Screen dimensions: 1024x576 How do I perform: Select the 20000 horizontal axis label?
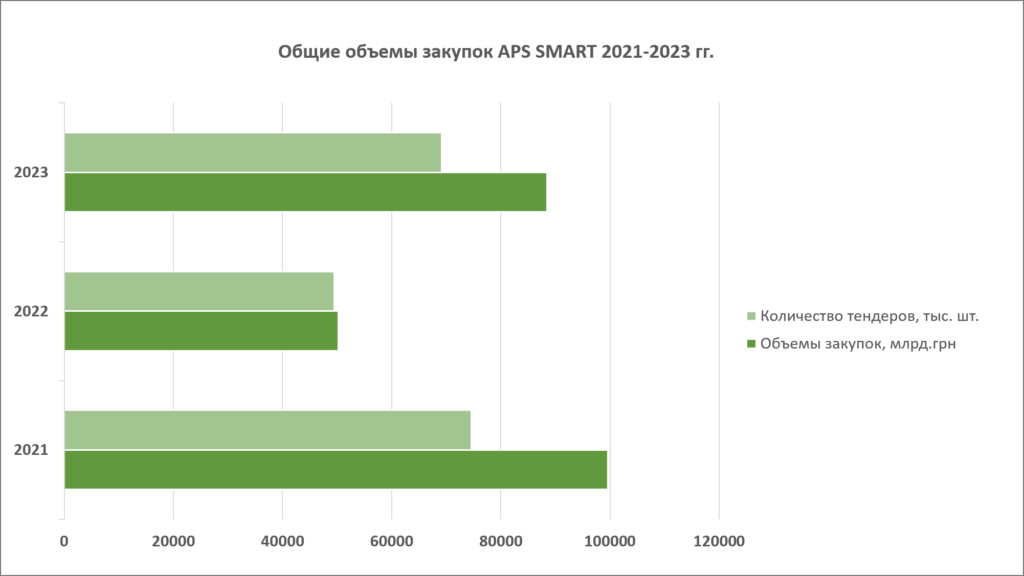click(x=173, y=542)
